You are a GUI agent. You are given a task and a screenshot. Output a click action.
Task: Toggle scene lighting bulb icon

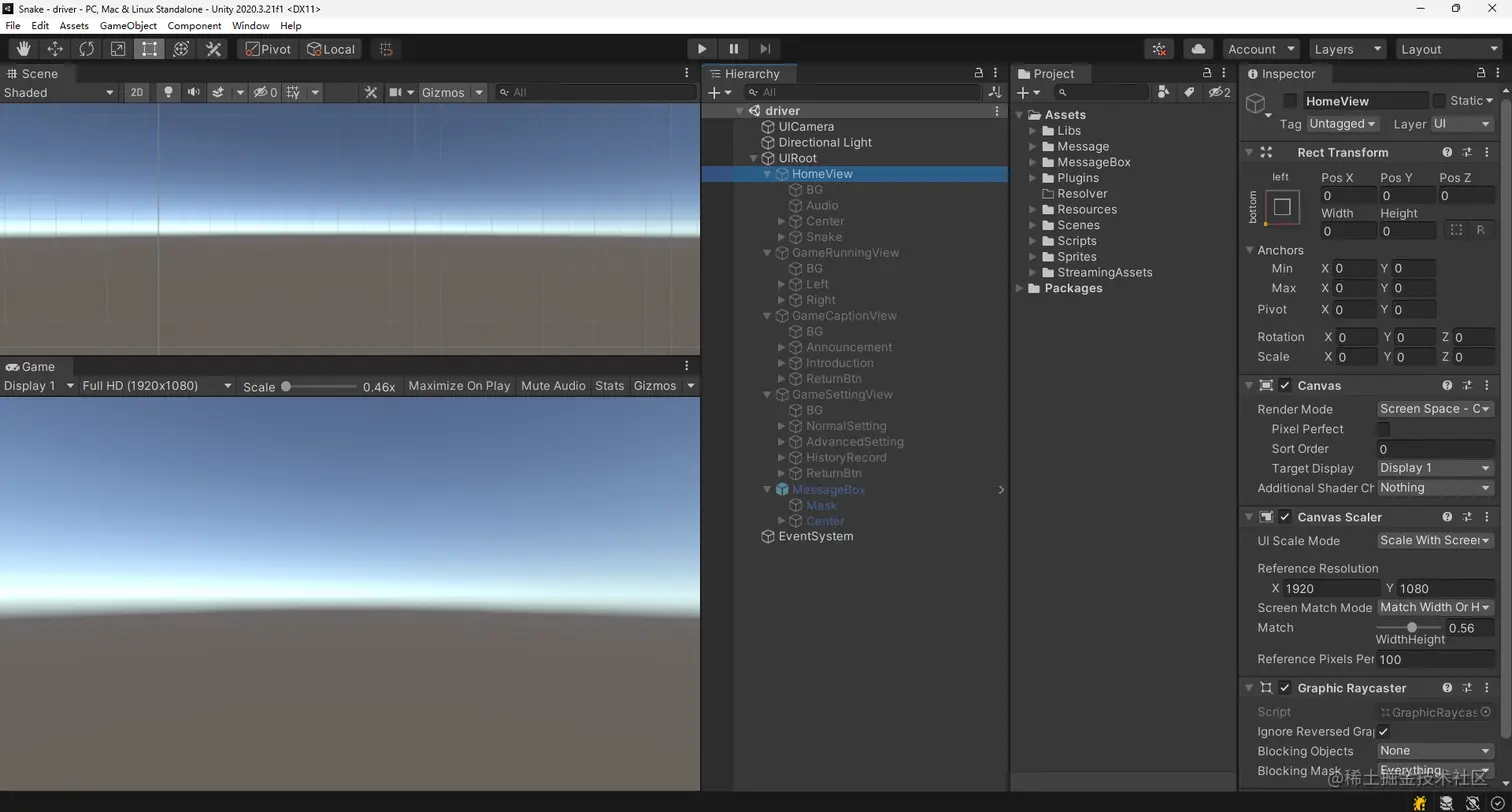pos(168,92)
